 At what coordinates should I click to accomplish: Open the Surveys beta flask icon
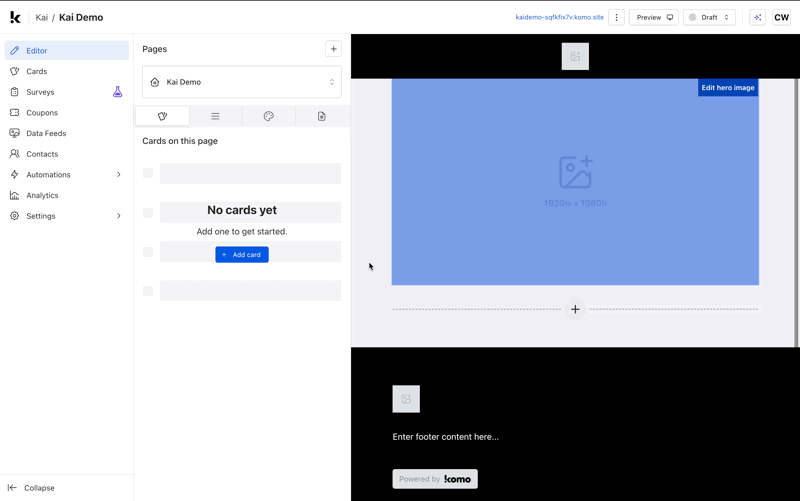117,92
